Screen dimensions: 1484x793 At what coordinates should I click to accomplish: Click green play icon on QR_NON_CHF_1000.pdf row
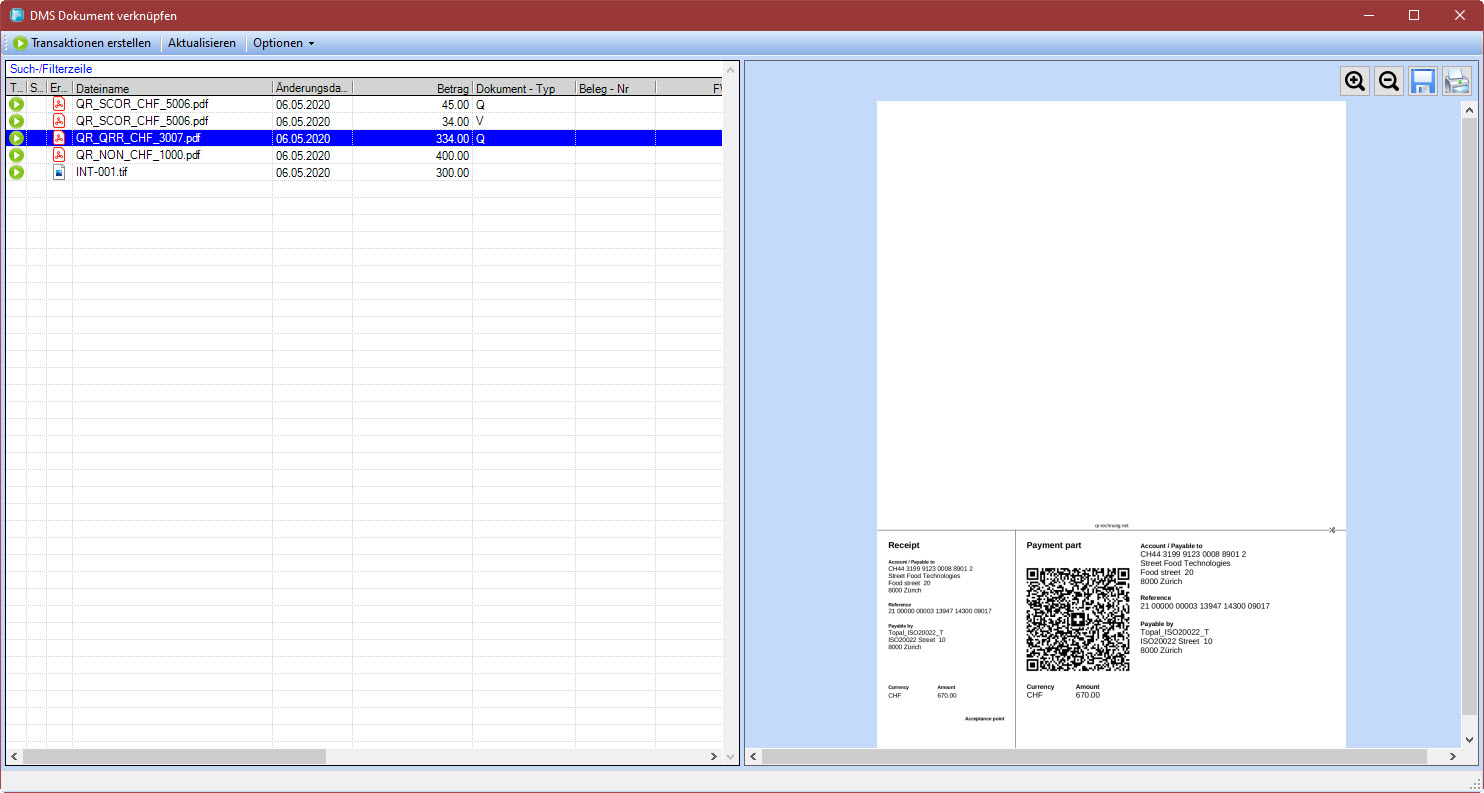click(16, 156)
